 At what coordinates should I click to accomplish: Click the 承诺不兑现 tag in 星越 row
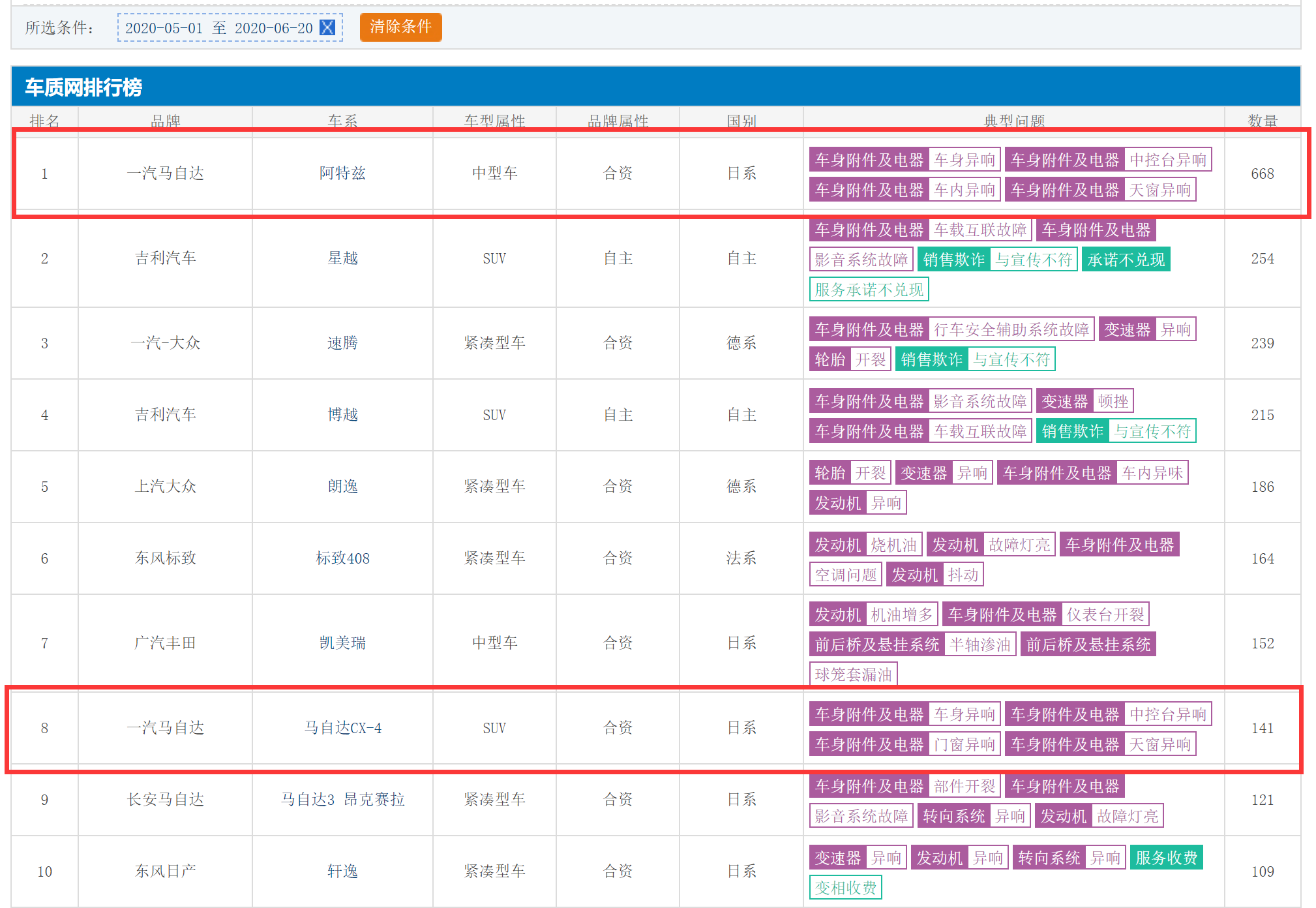point(1126,260)
